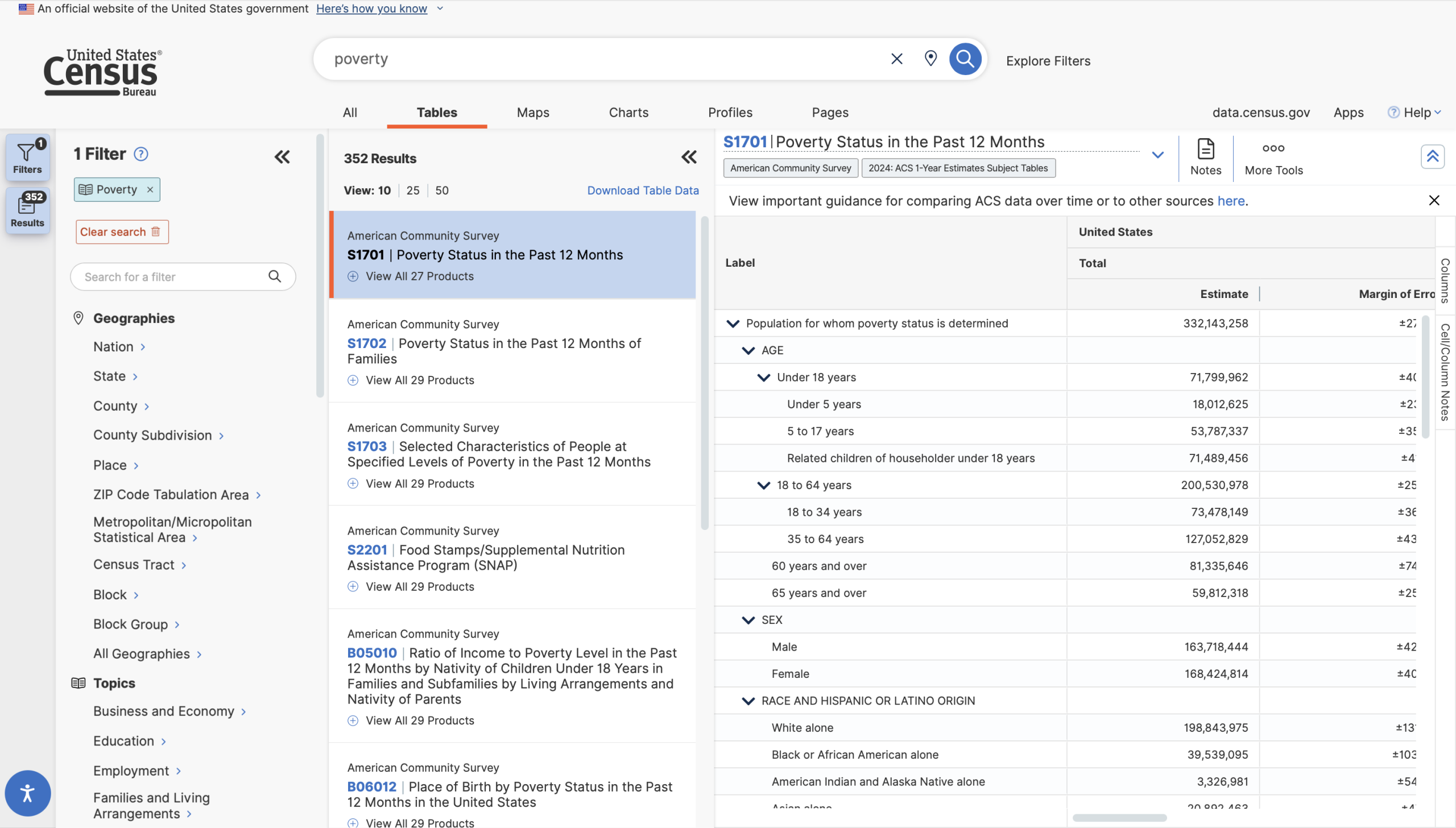Image resolution: width=1456 pixels, height=828 pixels.
Task: Collapse the filters panel with double chevron
Action: [x=282, y=157]
